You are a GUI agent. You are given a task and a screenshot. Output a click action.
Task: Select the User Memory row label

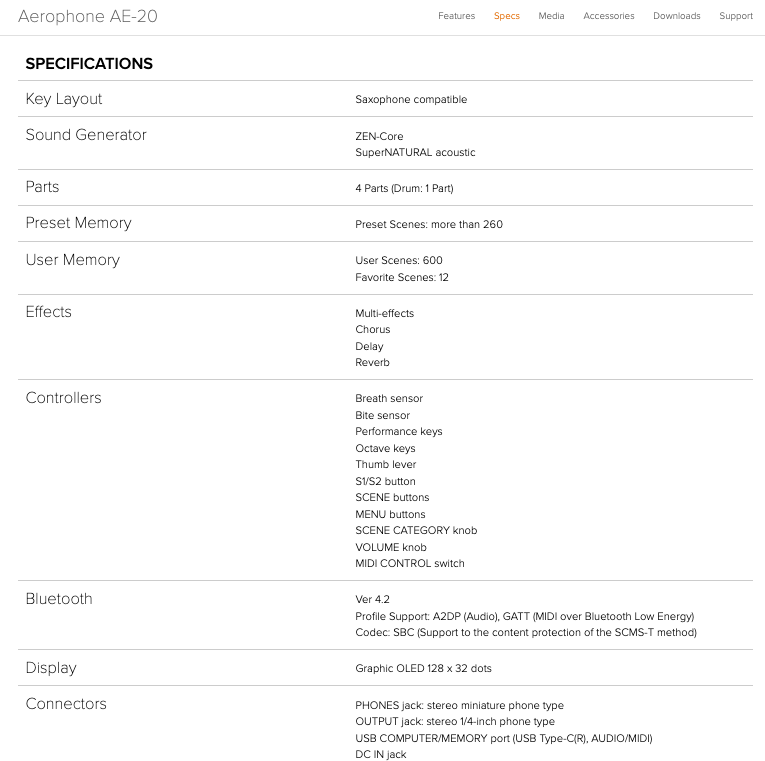(x=72, y=260)
